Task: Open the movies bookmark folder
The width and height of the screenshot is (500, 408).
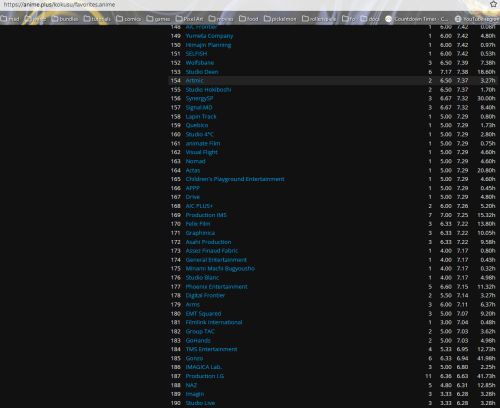Action: [x=221, y=19]
